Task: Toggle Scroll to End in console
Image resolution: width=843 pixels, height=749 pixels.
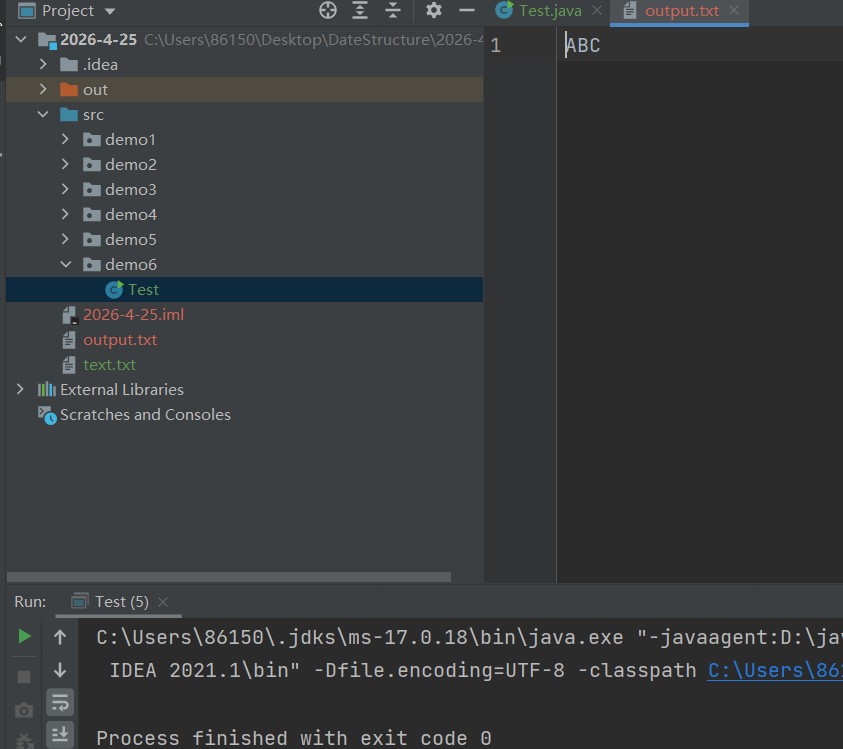Action: click(x=60, y=734)
